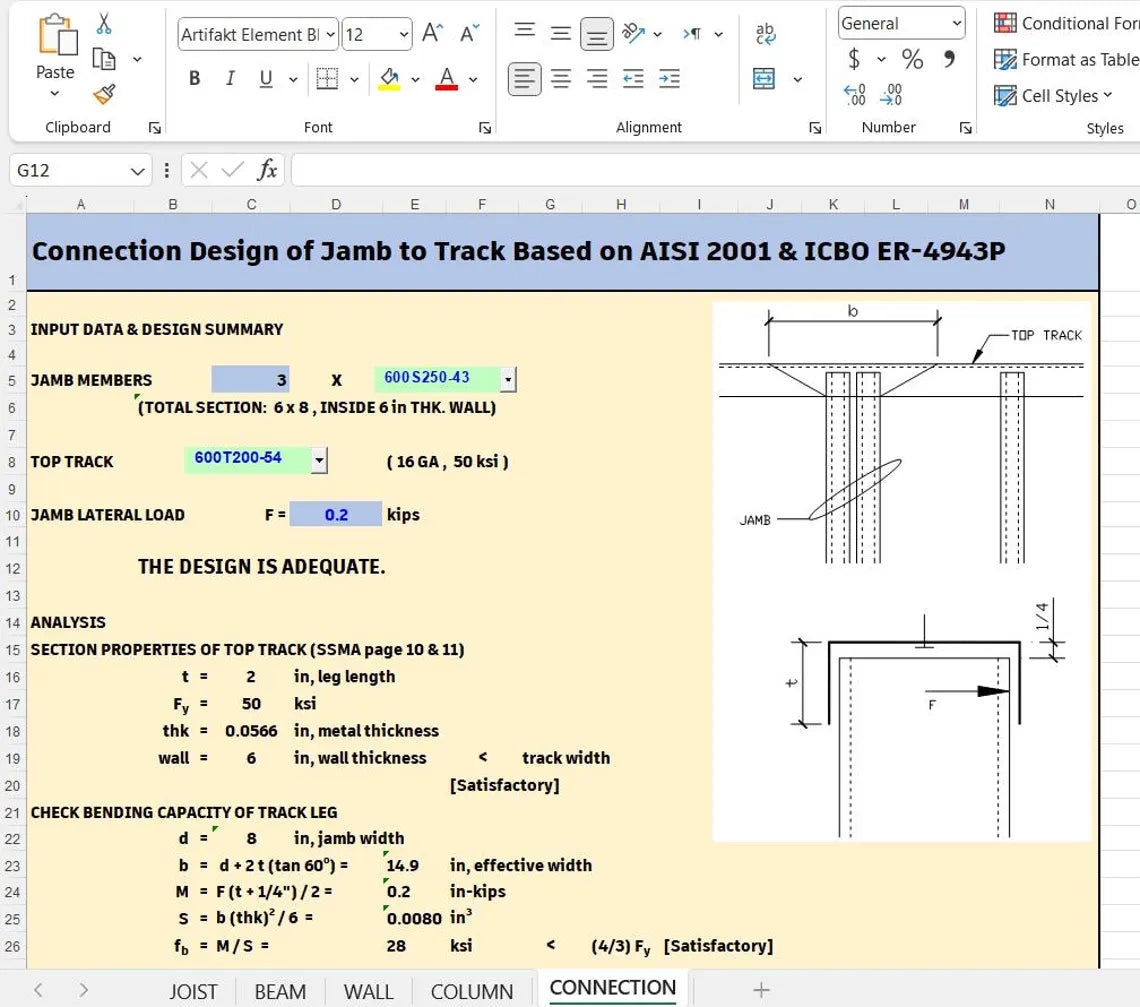Decrease font size with smaller A
1140x1007 pixels.
[x=469, y=33]
